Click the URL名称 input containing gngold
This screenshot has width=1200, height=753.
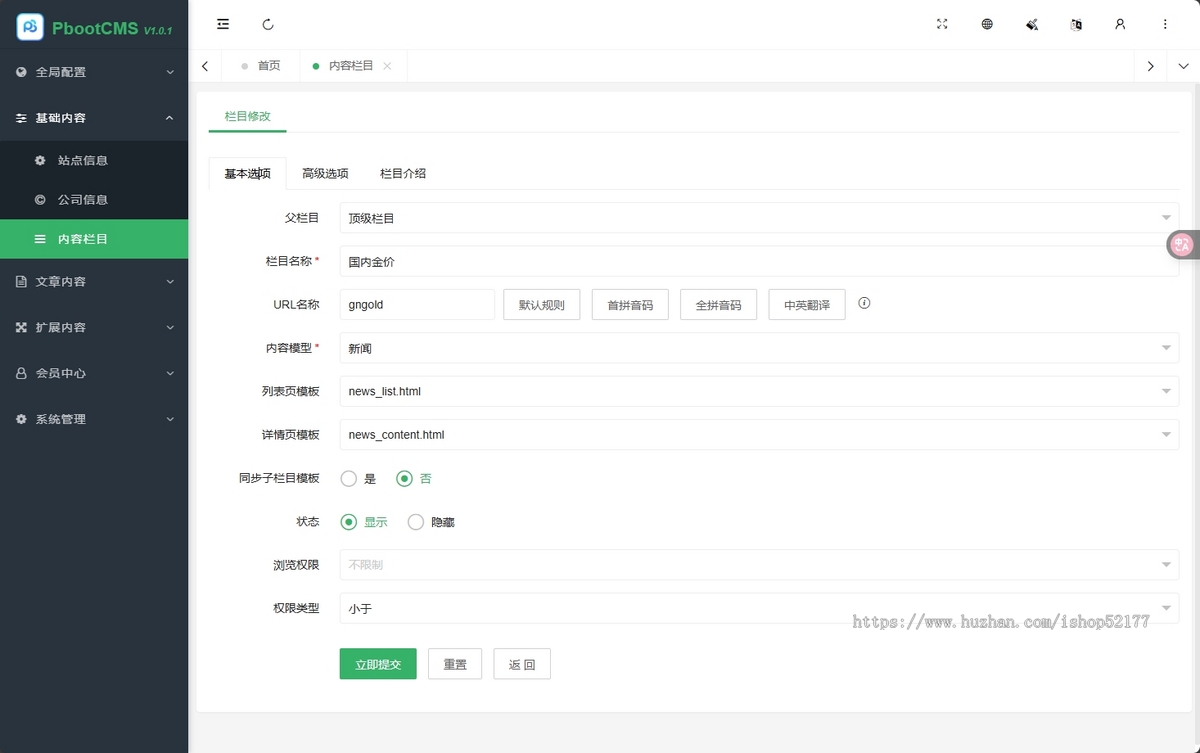click(417, 305)
